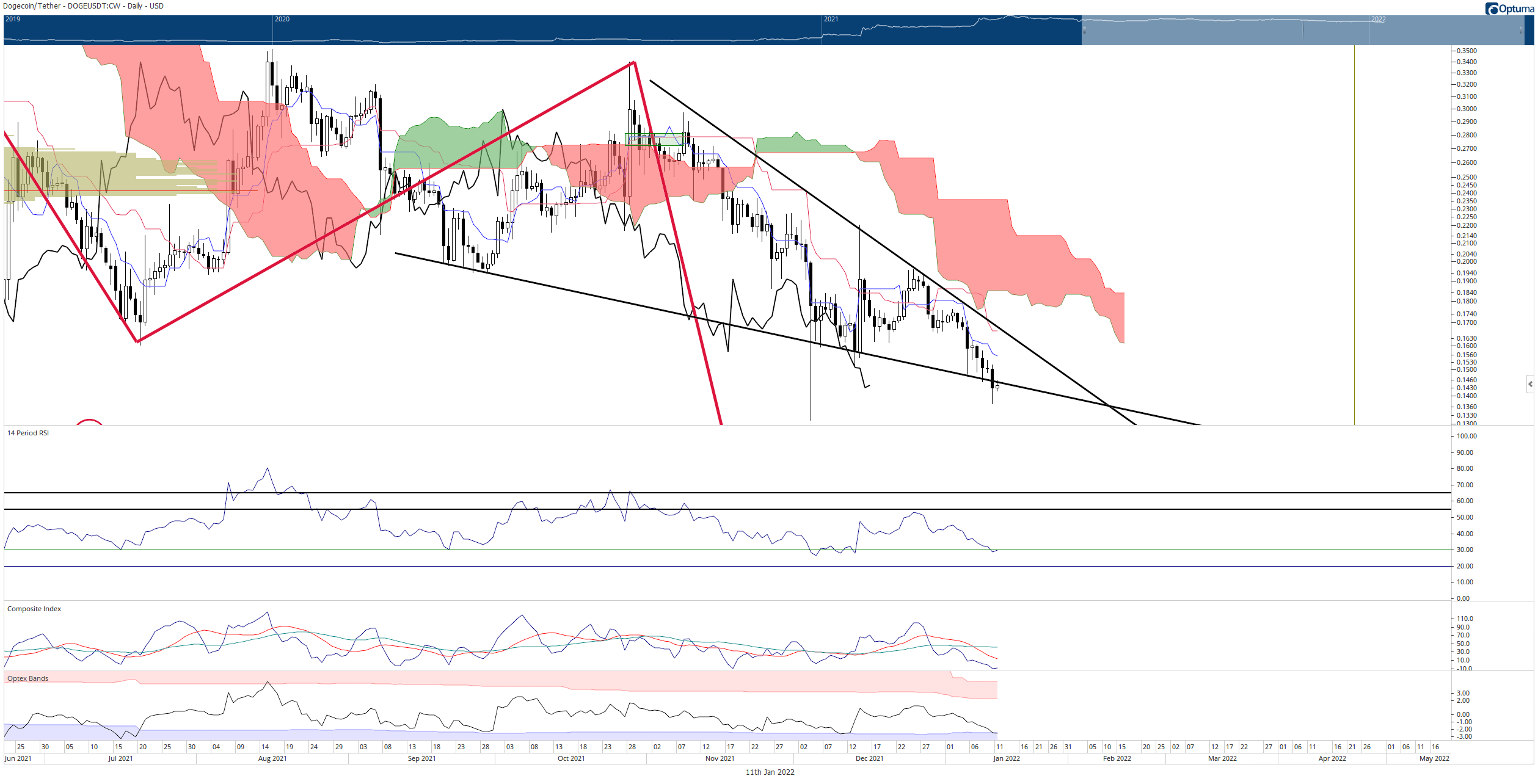Screen dimensions: 1538x784
Task: Select the 2021 marker in overview bar
Action: point(831,19)
